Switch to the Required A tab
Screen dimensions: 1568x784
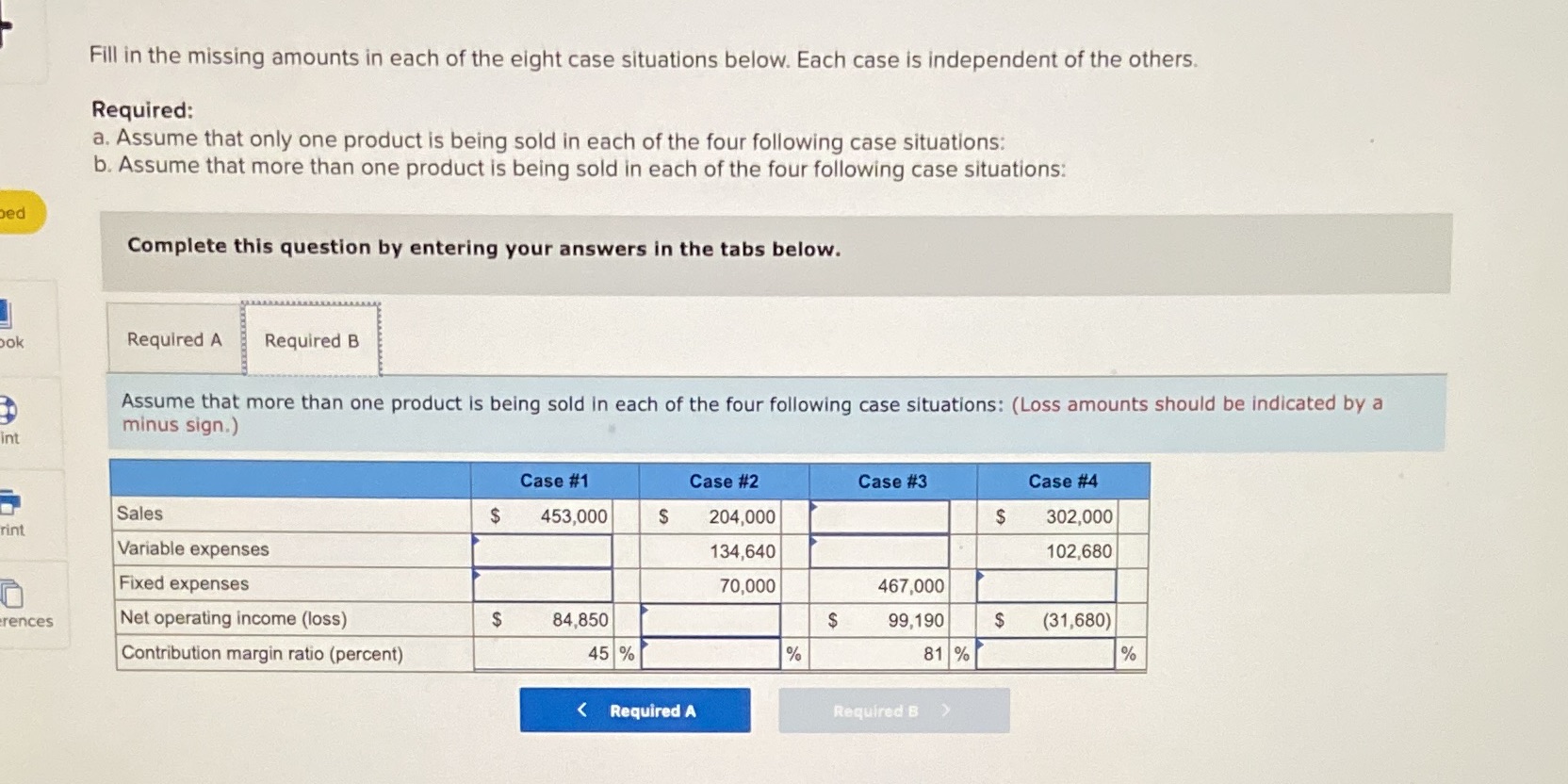173,340
